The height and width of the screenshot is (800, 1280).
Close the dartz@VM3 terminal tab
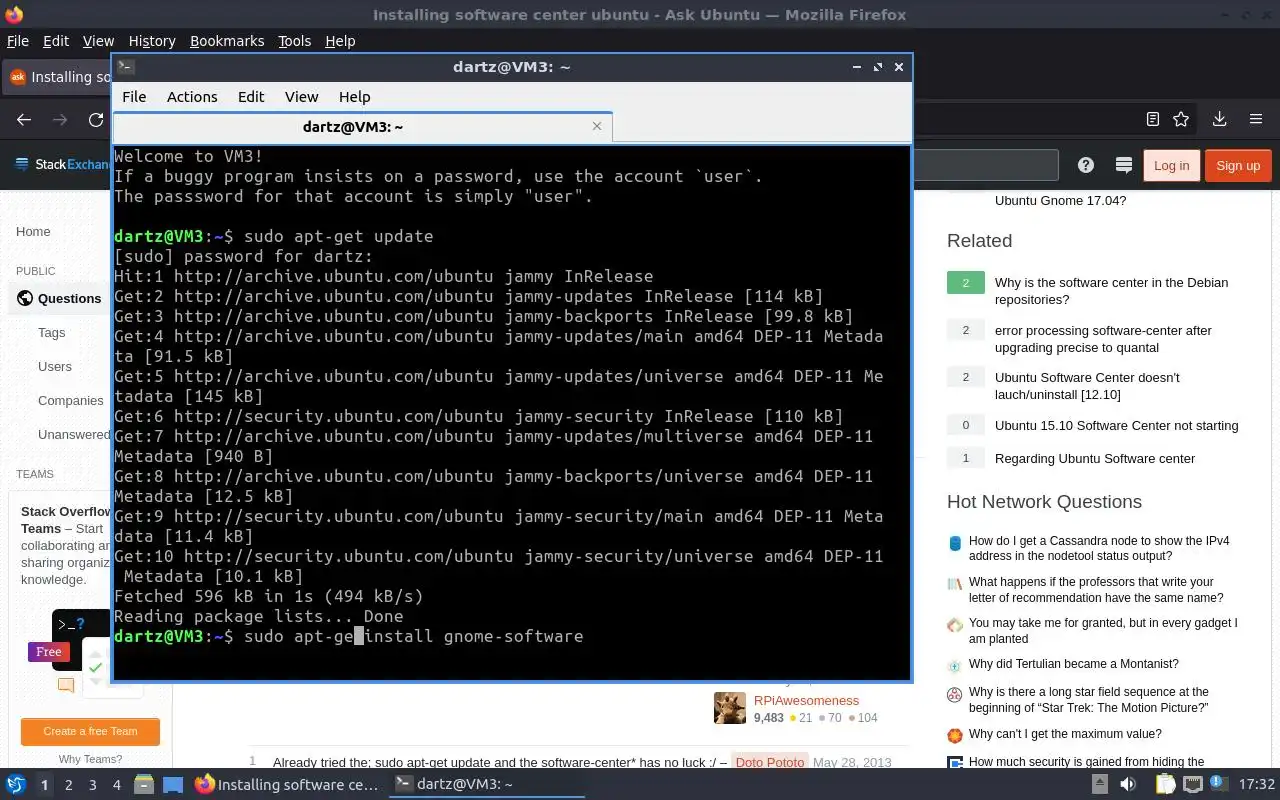[597, 126]
